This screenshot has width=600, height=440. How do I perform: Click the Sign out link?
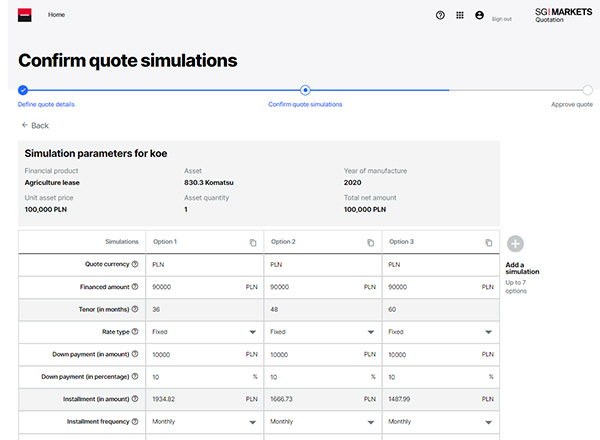[x=501, y=19]
